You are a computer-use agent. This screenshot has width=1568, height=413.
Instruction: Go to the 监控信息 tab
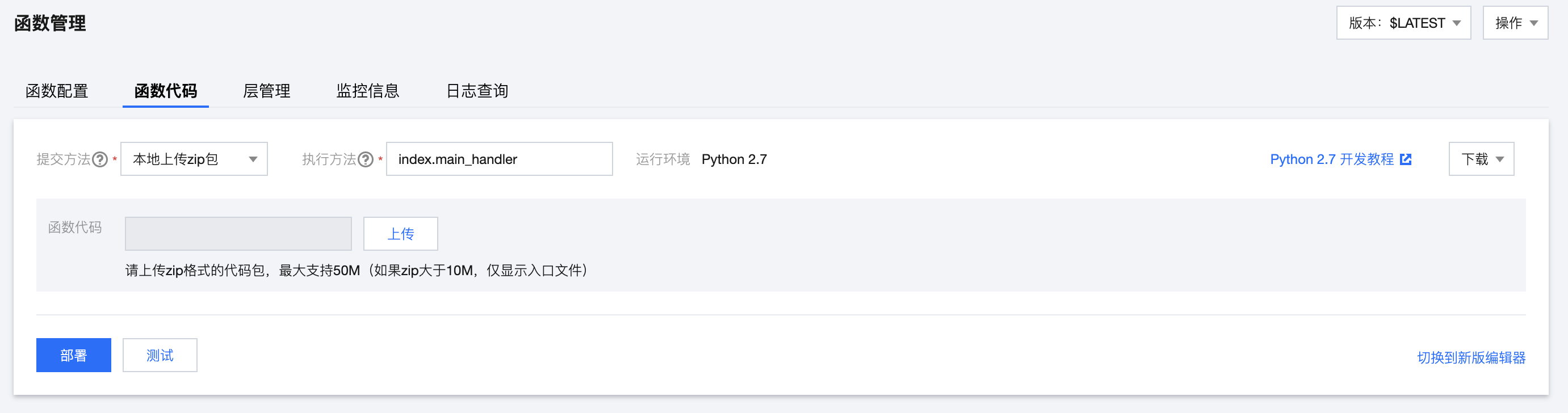[x=368, y=91]
